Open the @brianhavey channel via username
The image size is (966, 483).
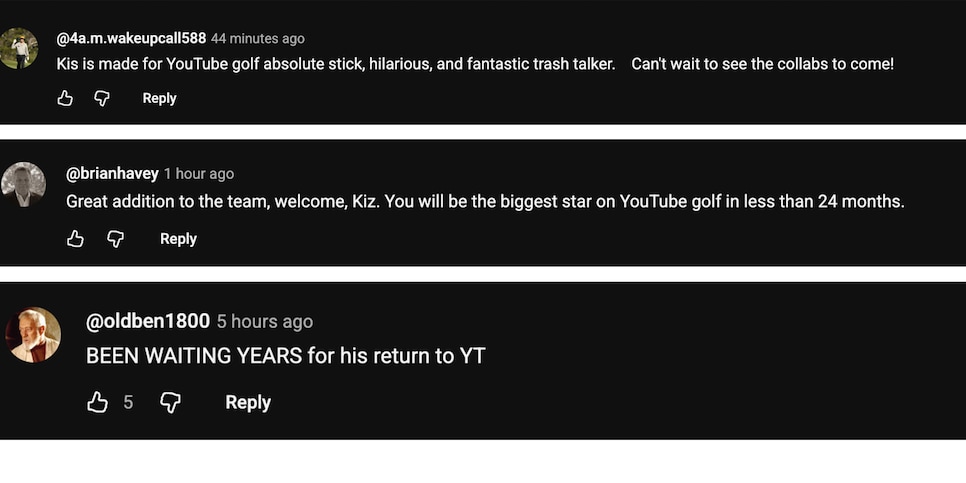(x=111, y=174)
